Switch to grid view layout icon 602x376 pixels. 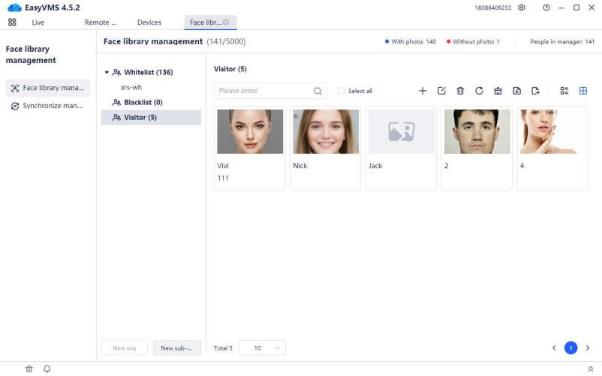click(583, 91)
